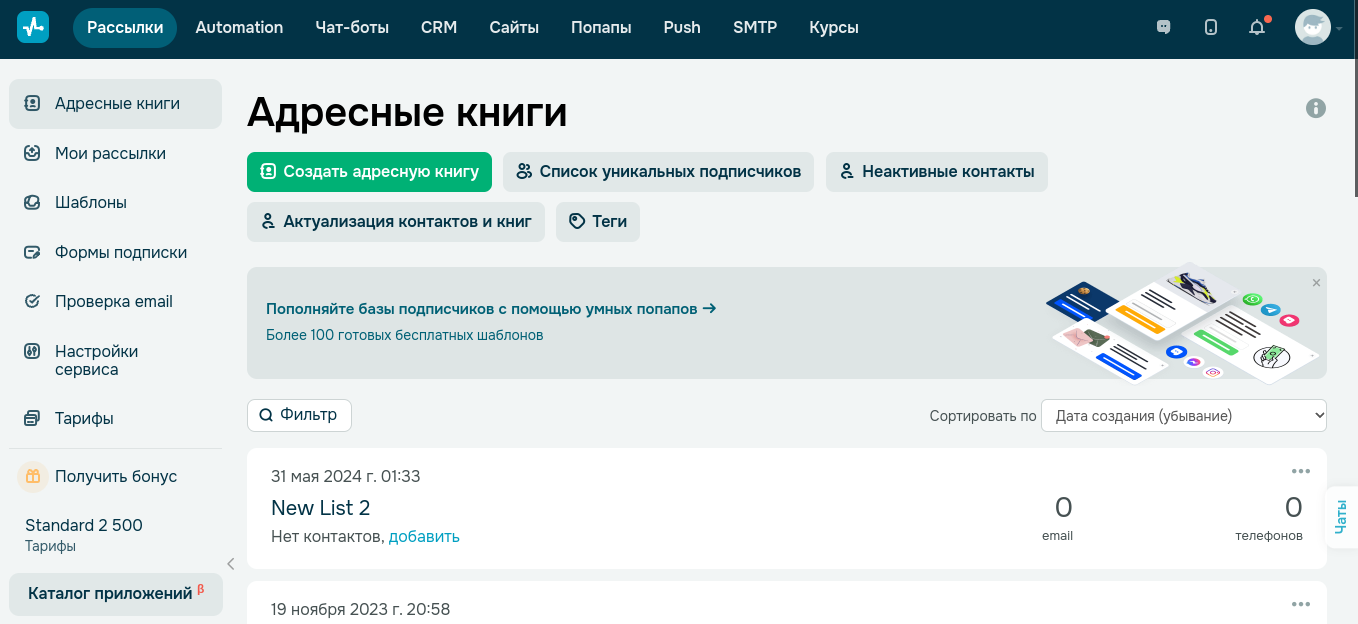The width and height of the screenshot is (1358, 624).
Task: Switch to the Попапы tab
Action: pos(601,28)
